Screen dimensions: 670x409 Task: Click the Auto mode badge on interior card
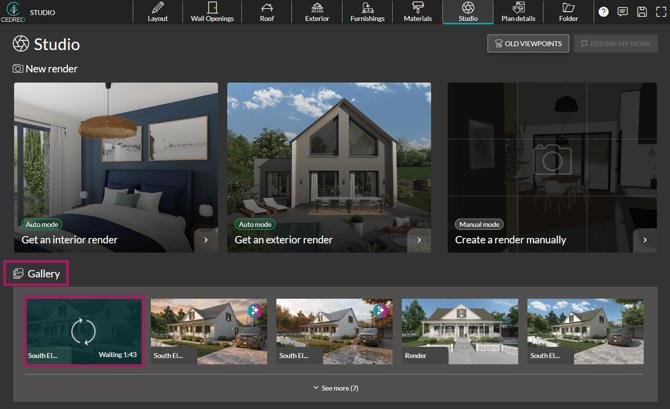[42, 224]
